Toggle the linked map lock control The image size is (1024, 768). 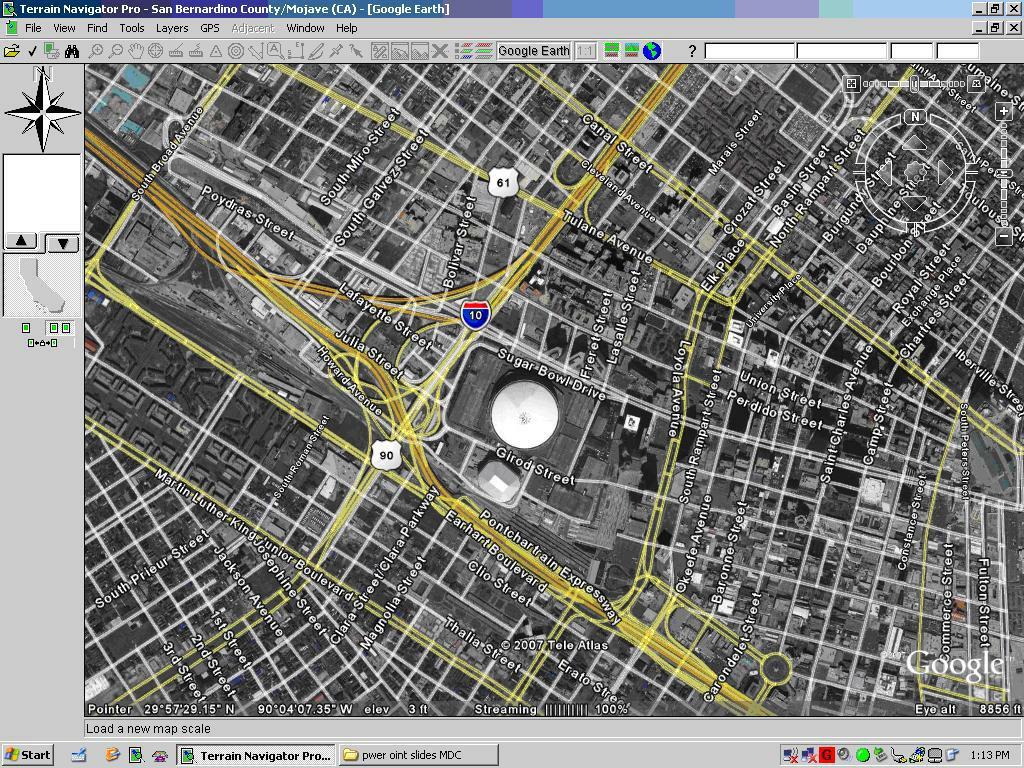(x=42, y=343)
